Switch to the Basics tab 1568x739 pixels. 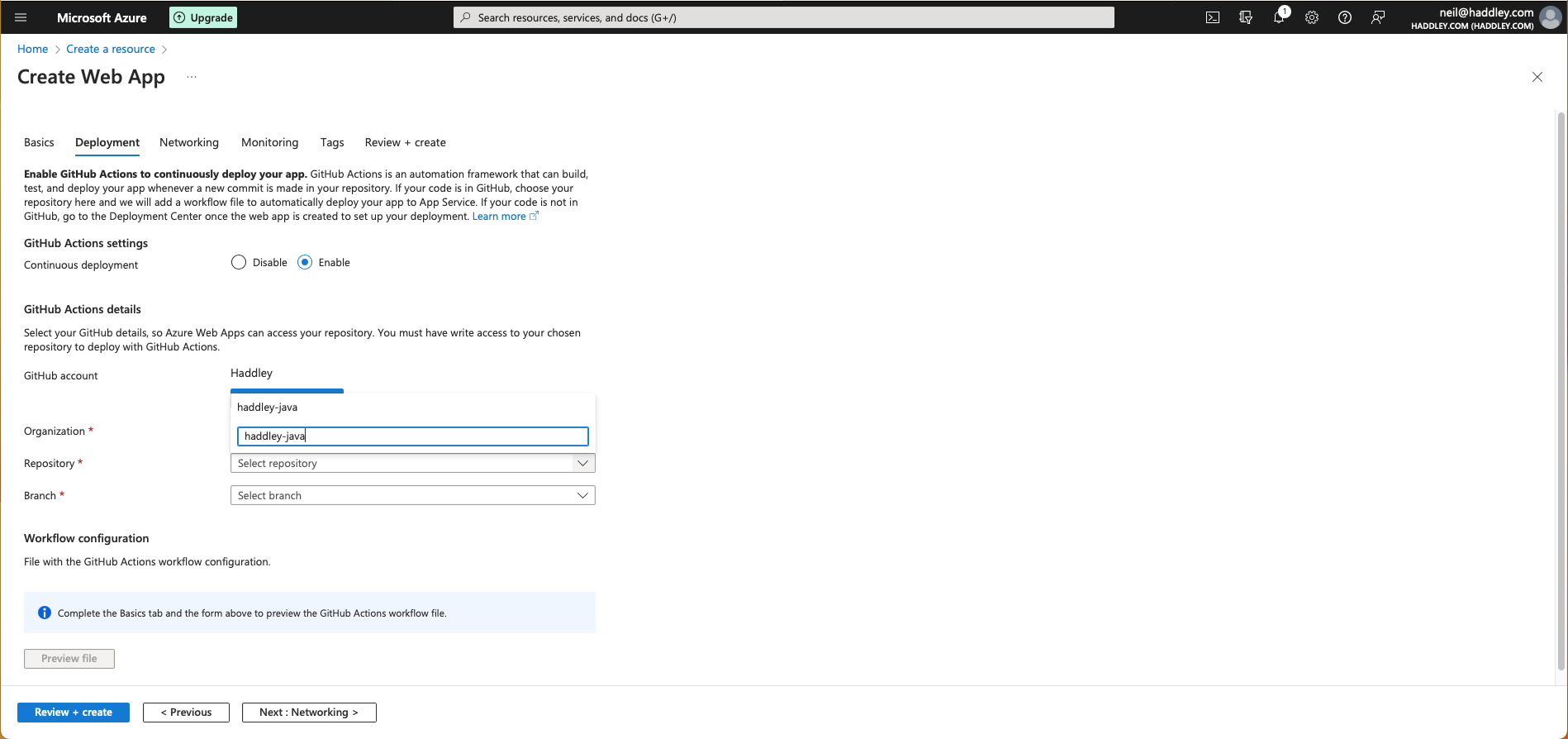click(39, 142)
